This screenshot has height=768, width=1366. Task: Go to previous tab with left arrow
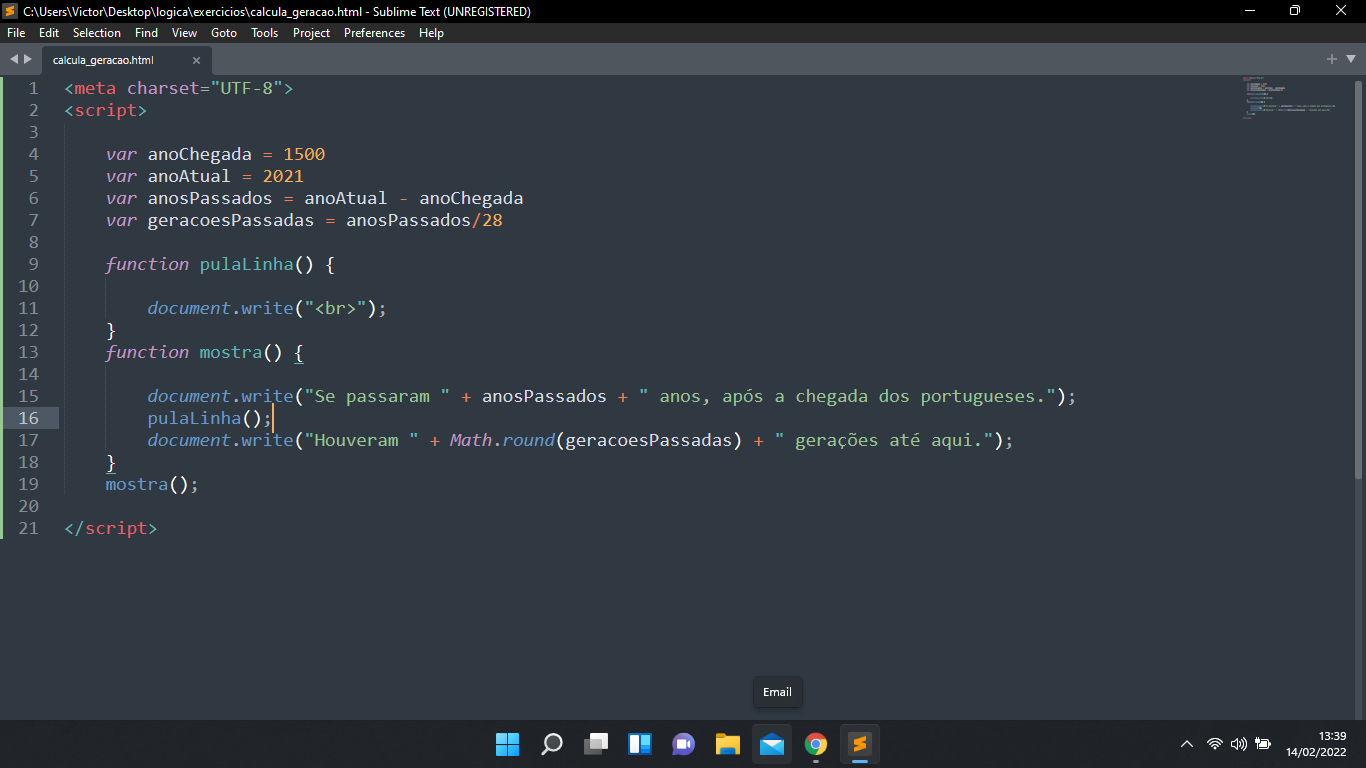click(x=14, y=60)
